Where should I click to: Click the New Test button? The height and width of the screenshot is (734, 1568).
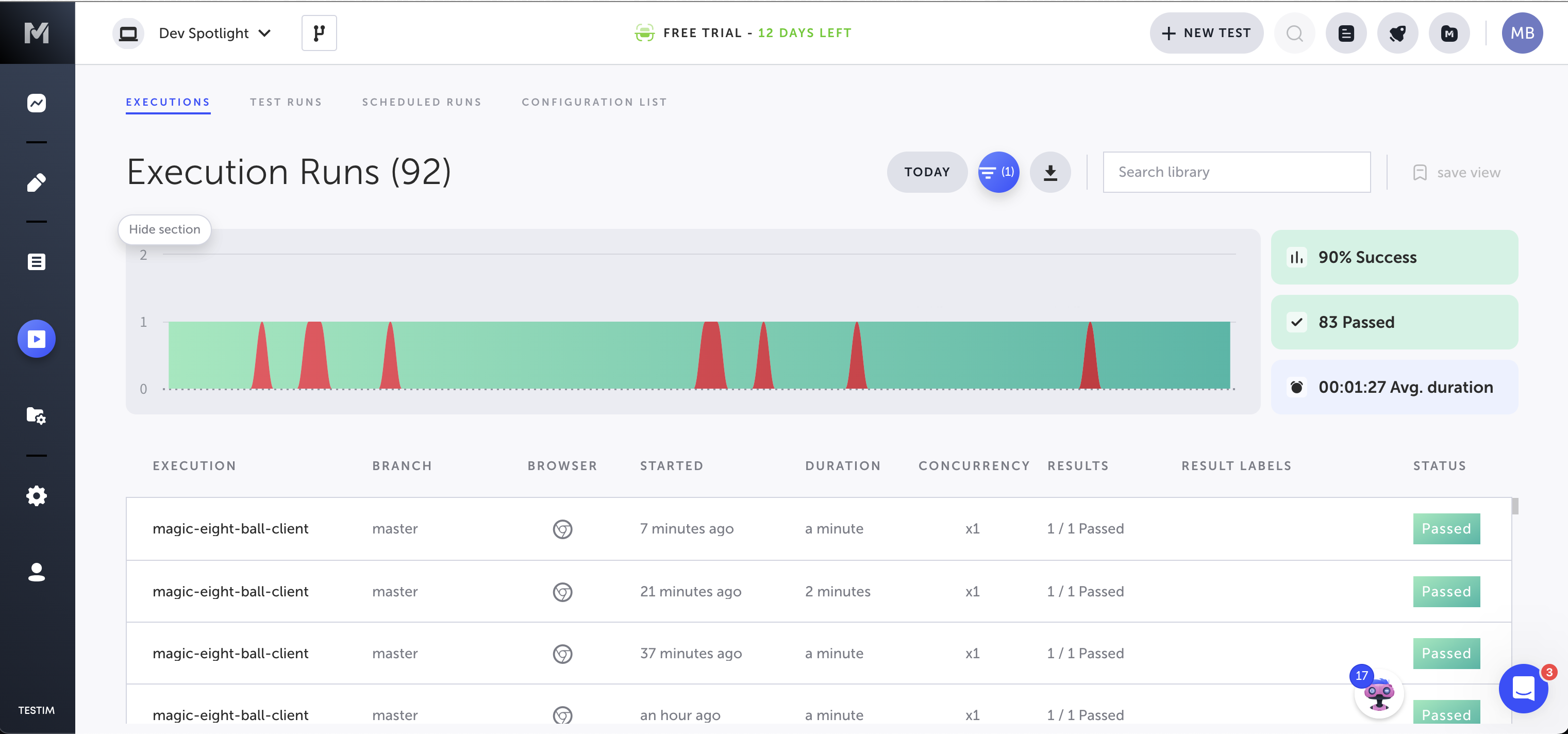point(1206,33)
